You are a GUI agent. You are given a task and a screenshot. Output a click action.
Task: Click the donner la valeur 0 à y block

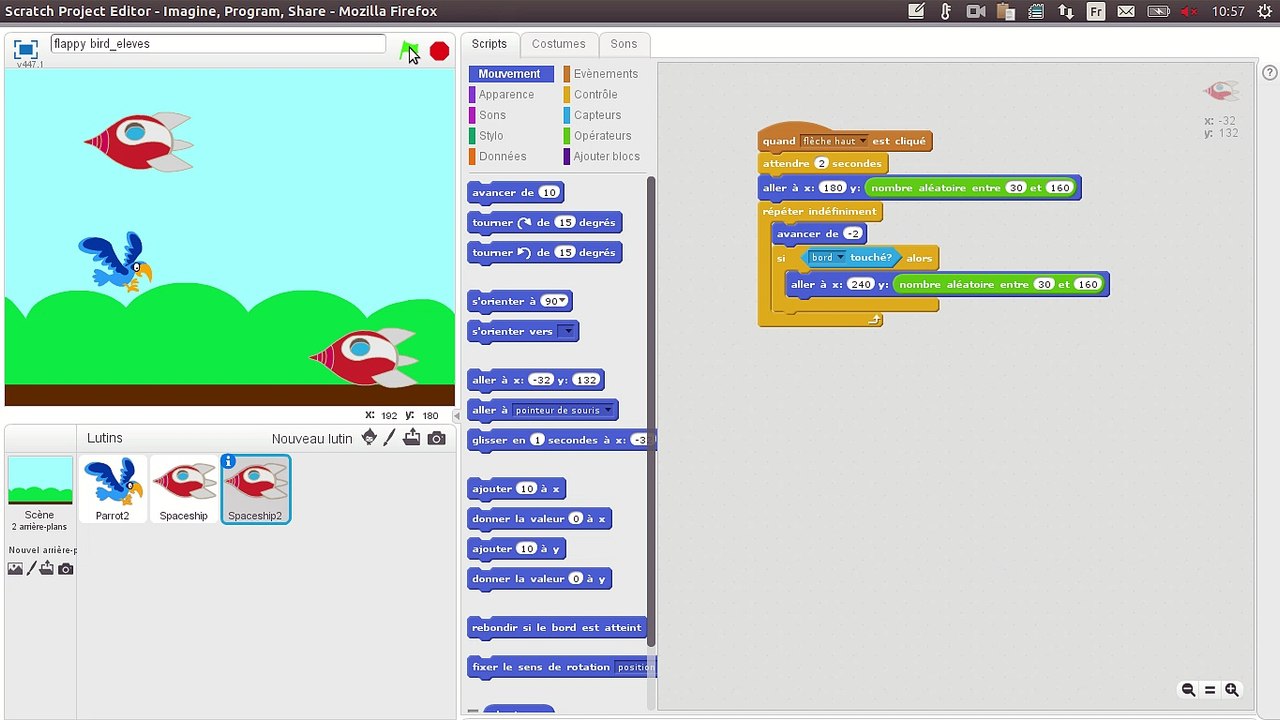tap(539, 579)
